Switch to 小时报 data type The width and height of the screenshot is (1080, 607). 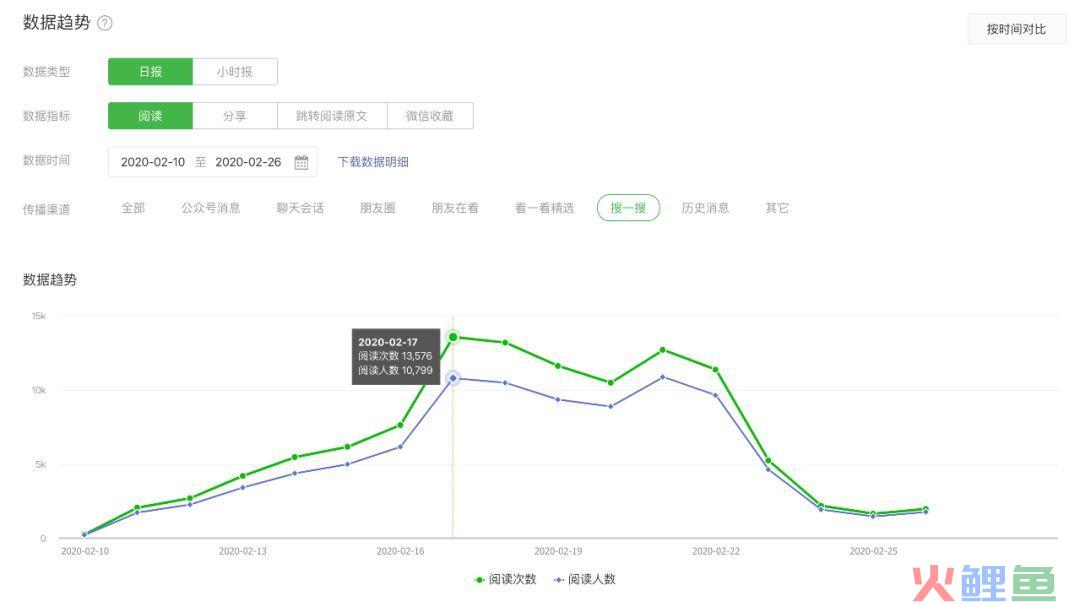[x=235, y=72]
